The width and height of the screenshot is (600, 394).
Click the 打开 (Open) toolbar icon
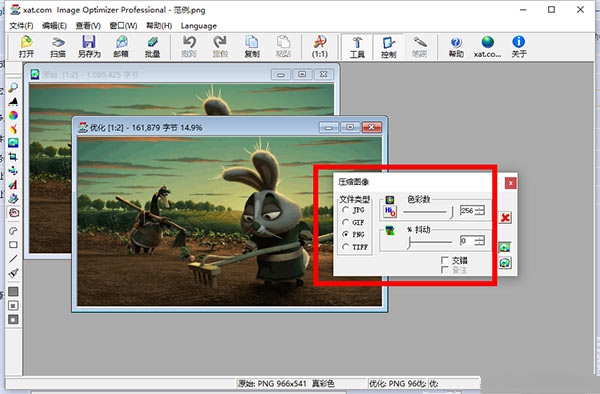[26, 47]
